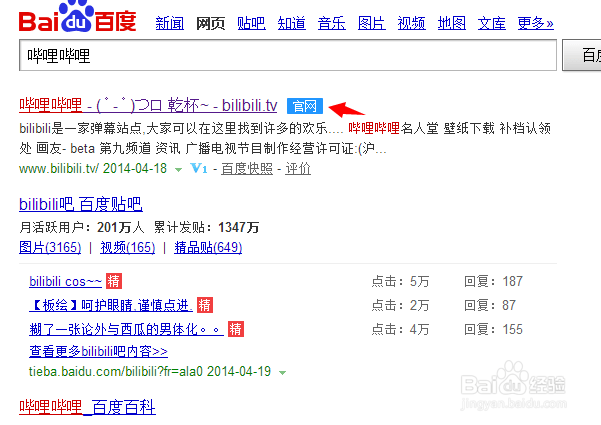Viewport: 601px width, 425px height.
Task: Open the 音乐 tab
Action: pyautogui.click(x=332, y=23)
